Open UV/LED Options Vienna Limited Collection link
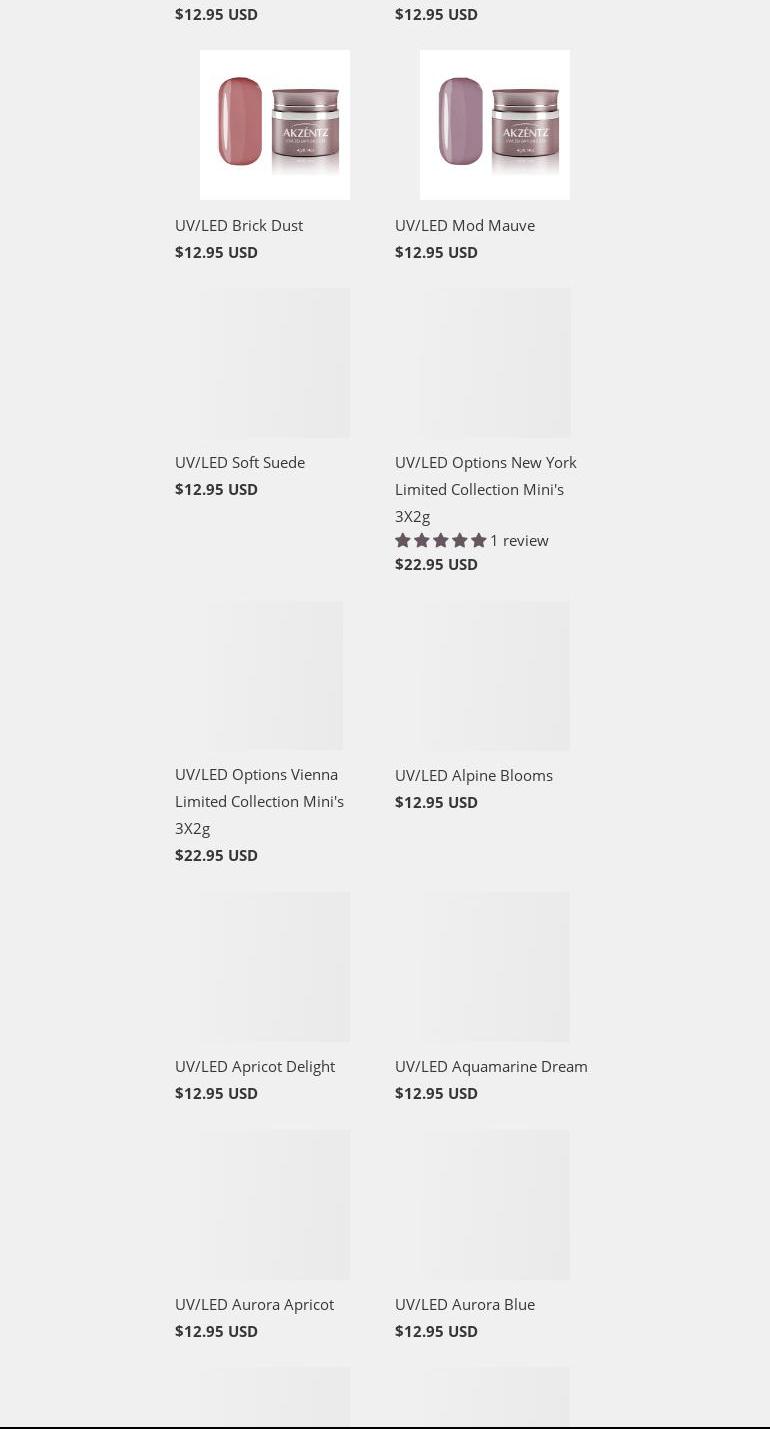This screenshot has width=770, height=1429. pos(259,801)
